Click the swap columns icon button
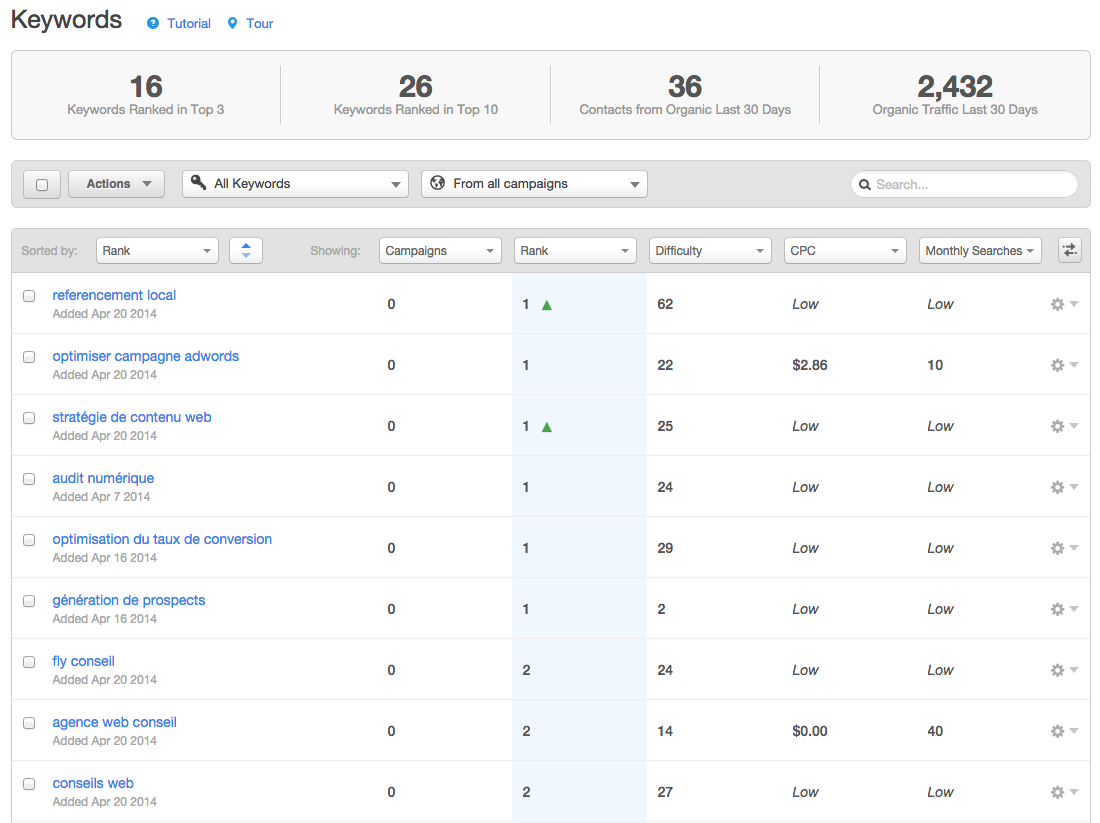The image size is (1100, 823). (1069, 251)
